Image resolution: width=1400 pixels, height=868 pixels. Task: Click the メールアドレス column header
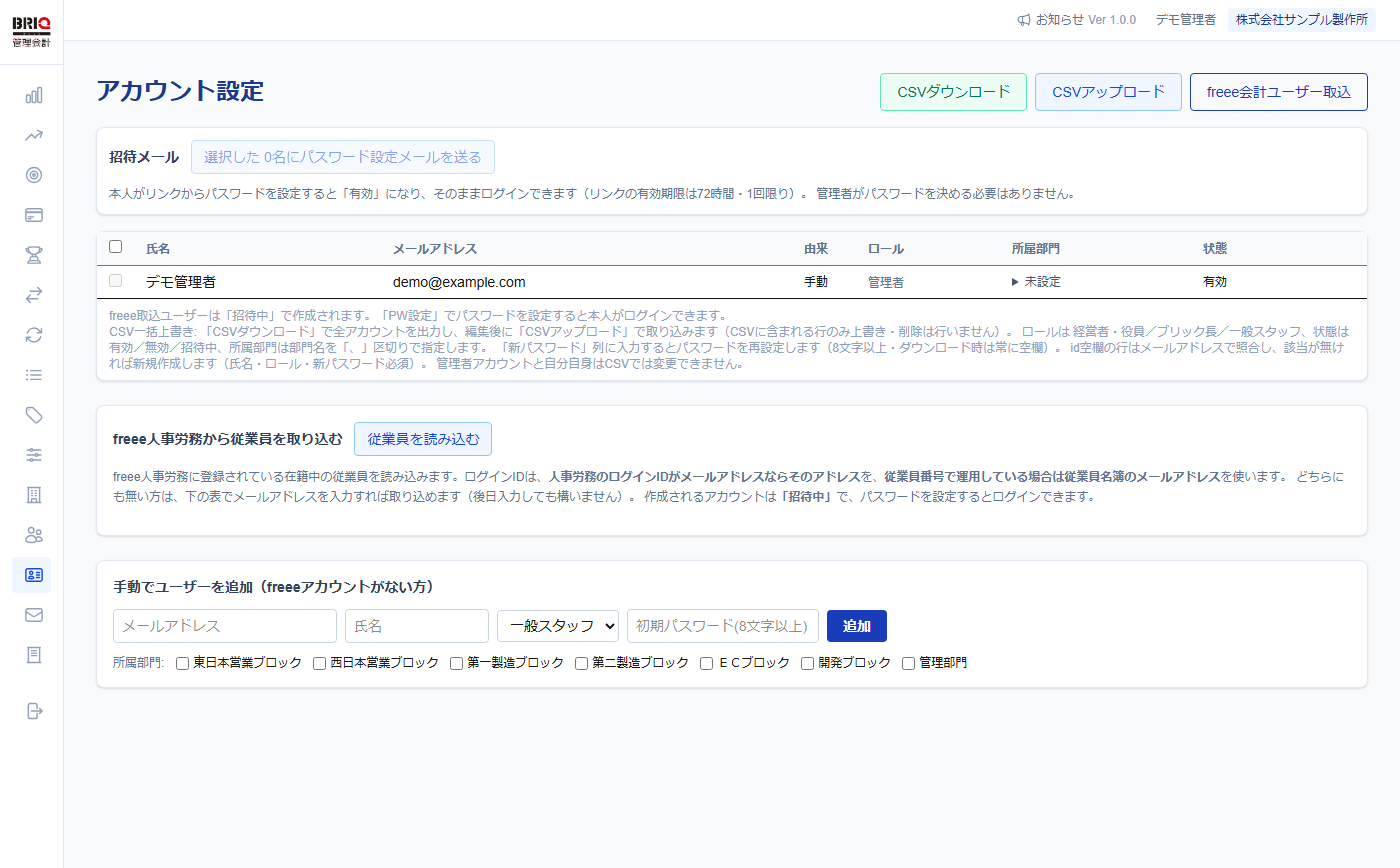435,249
